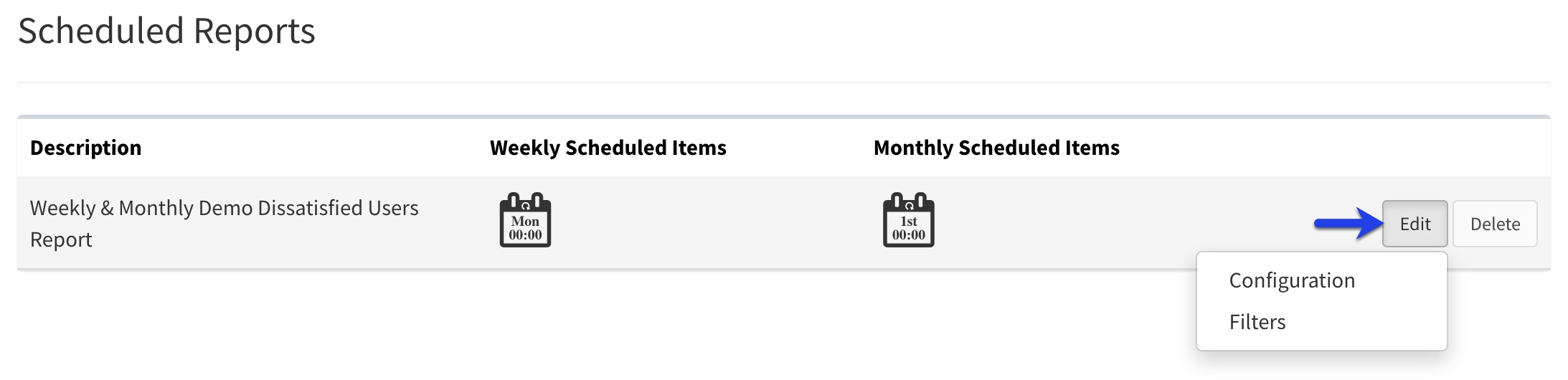Click "Dissatisfied Users" in the report description
This screenshot has height=380, width=1568.
(x=338, y=208)
